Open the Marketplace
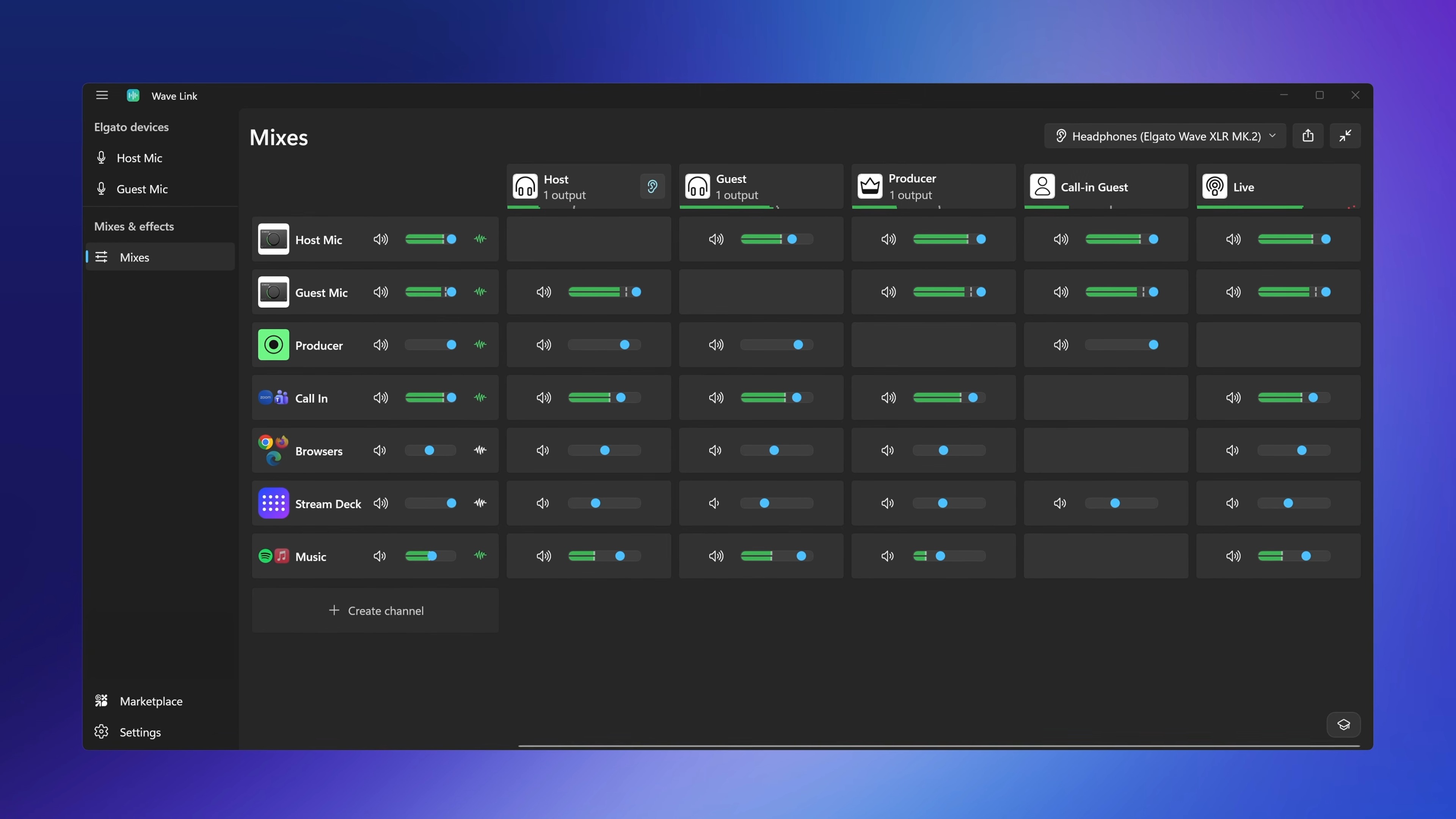1456x819 pixels. (x=151, y=700)
